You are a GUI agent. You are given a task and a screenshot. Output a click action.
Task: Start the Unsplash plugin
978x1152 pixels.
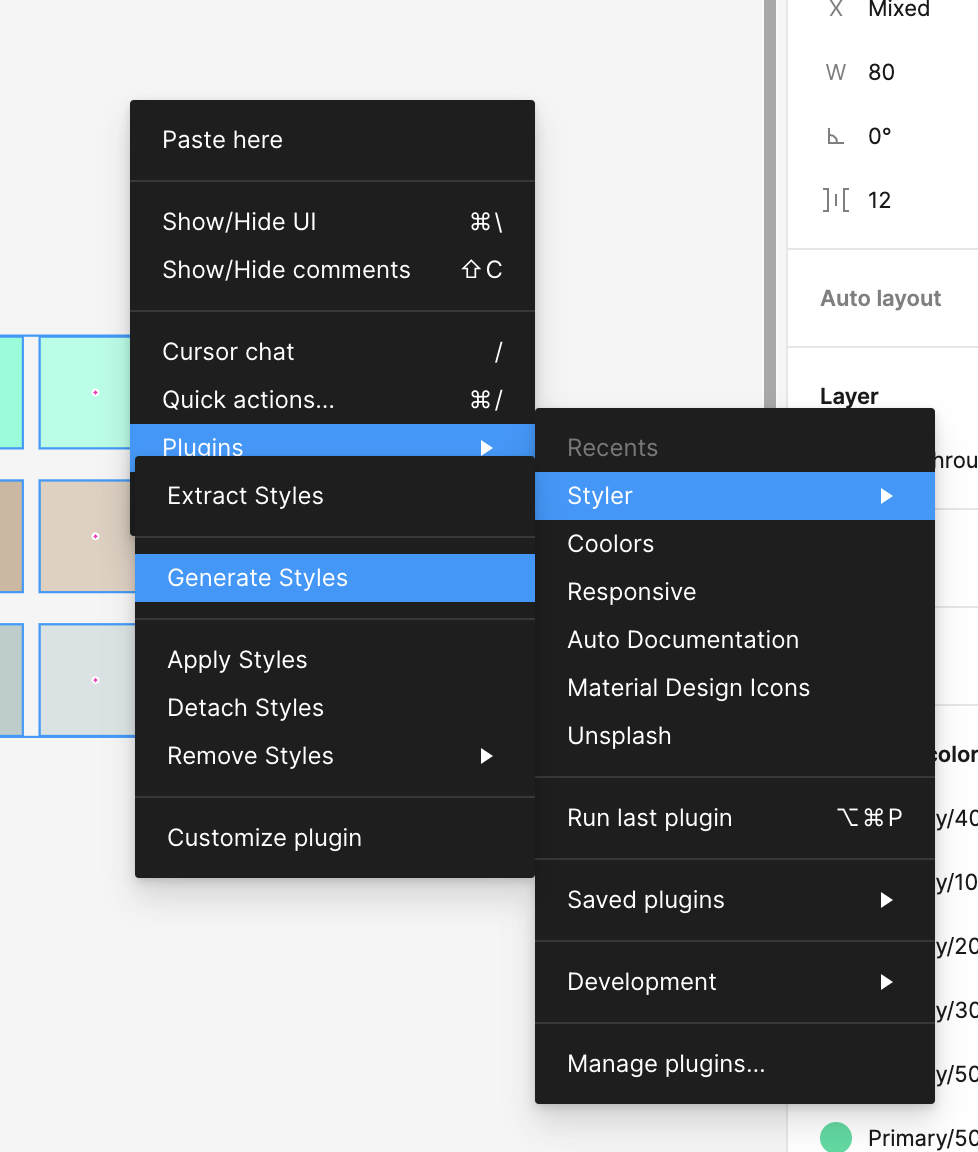619,736
